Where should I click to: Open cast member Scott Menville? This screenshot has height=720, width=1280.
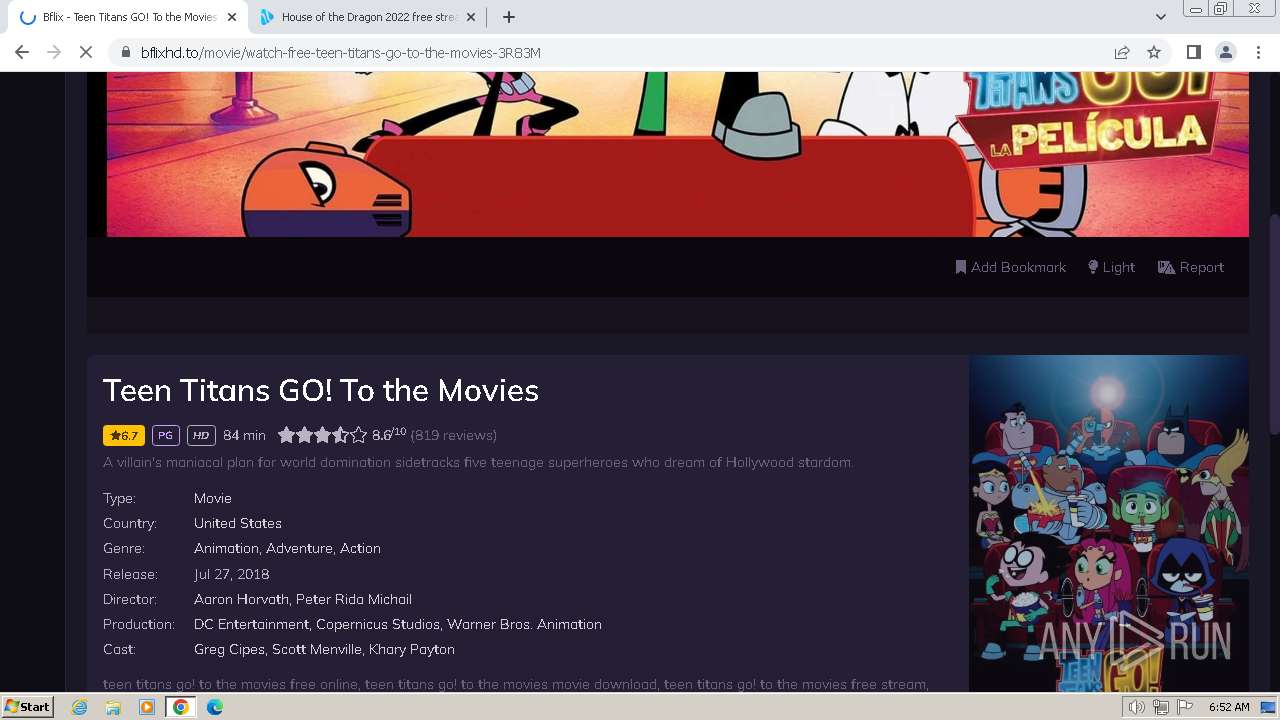pyautogui.click(x=318, y=649)
